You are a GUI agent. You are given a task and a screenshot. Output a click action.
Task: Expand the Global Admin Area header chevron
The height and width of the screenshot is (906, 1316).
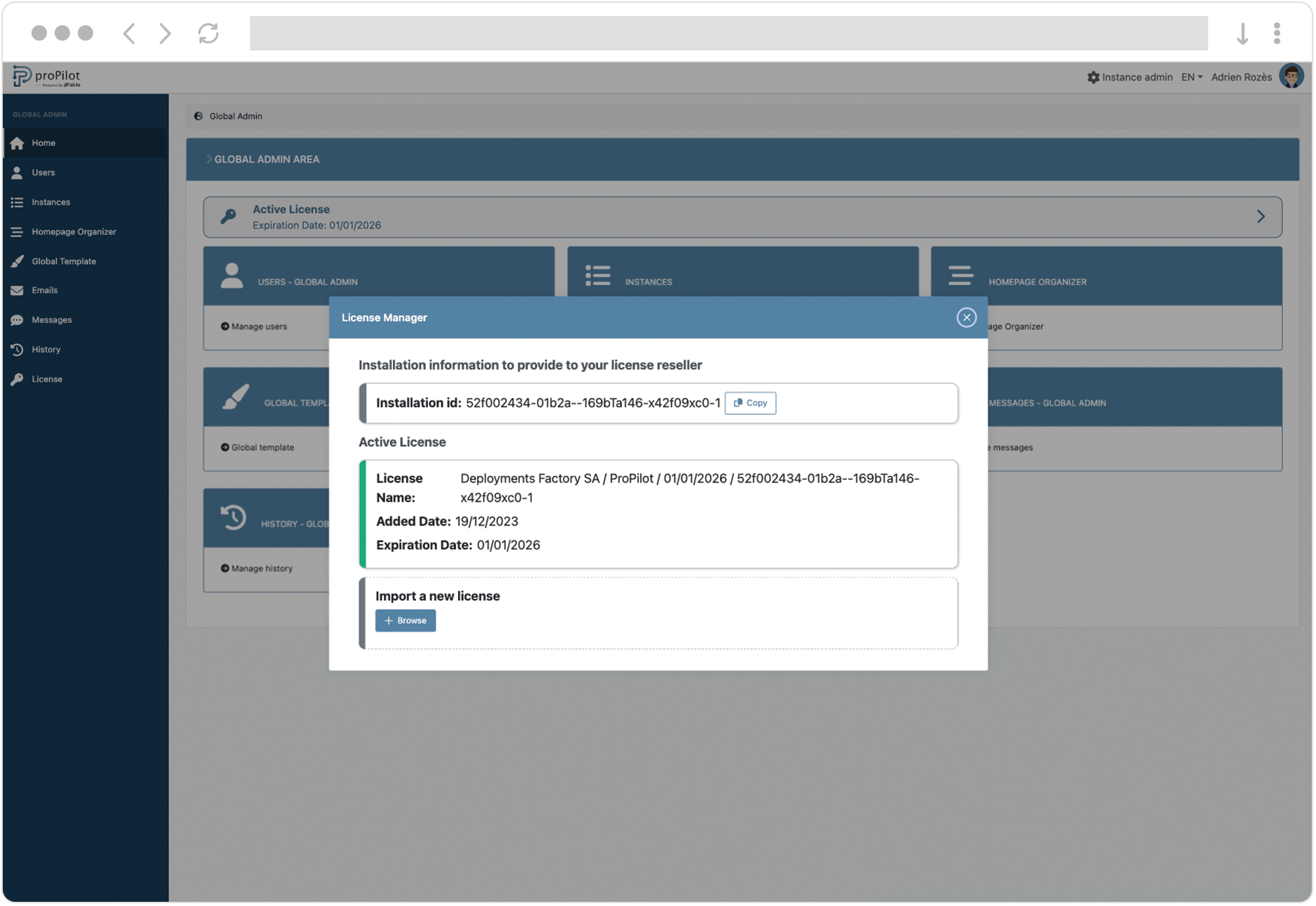209,159
